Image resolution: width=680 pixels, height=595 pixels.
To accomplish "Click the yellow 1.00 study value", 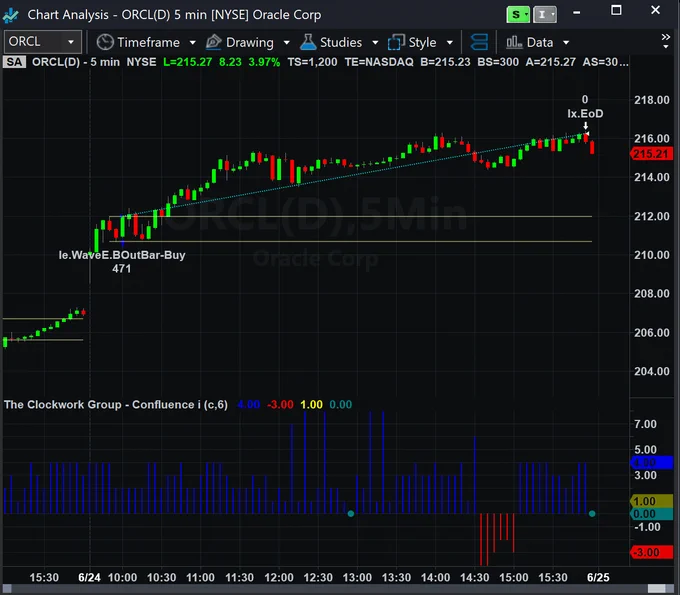I will pos(311,405).
